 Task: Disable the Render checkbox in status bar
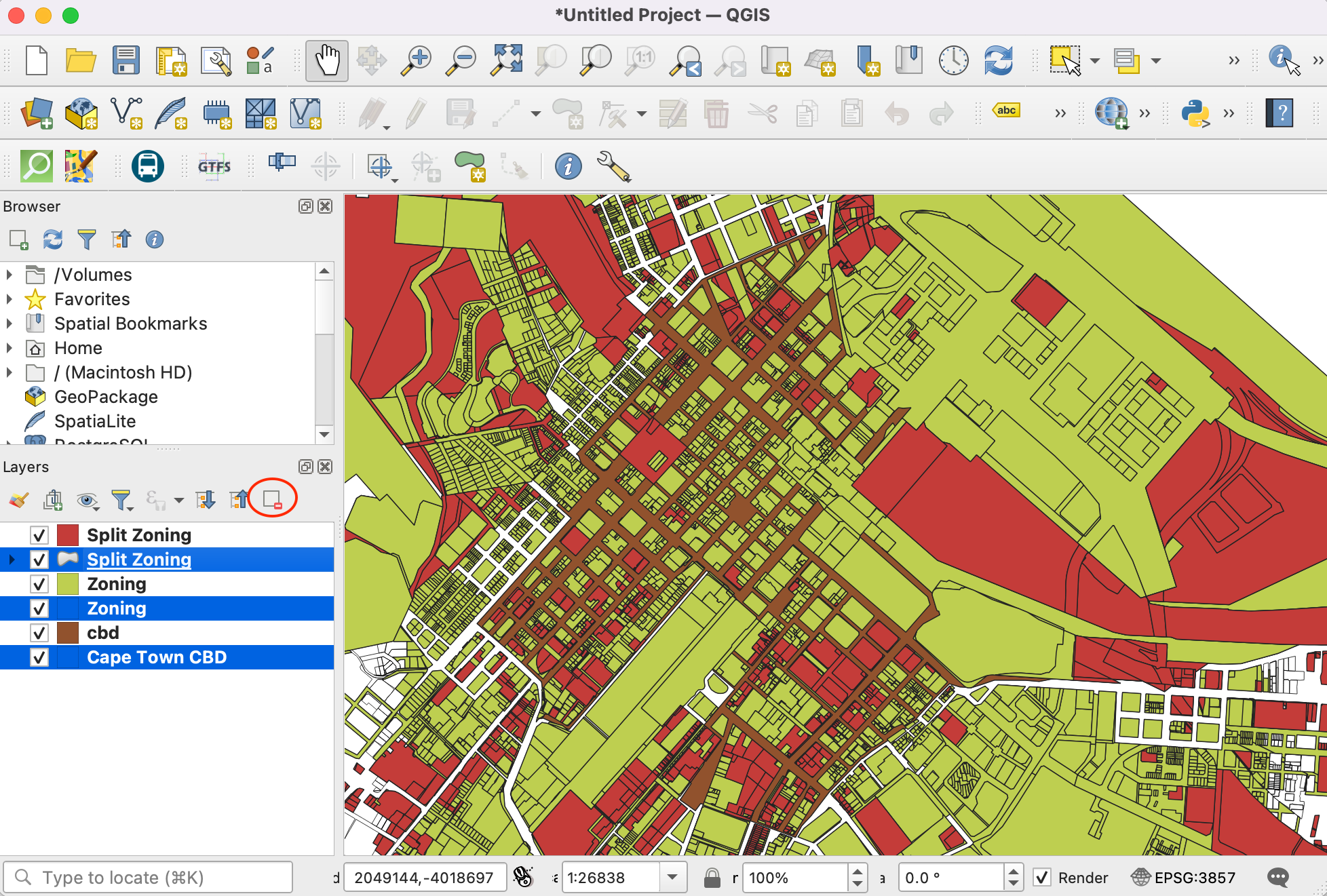[x=1042, y=878]
